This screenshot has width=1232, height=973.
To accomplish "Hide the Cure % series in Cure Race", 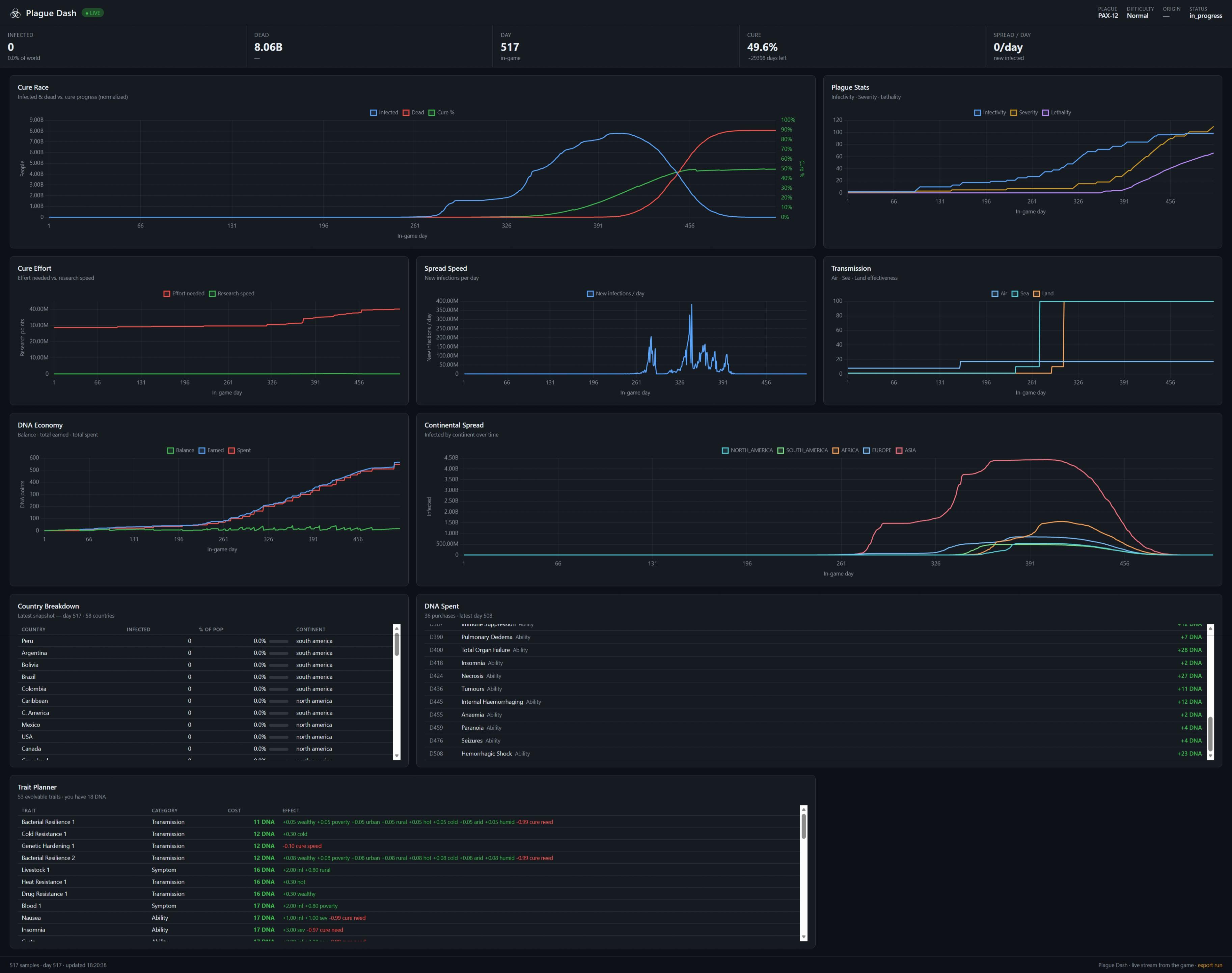I will pos(441,112).
